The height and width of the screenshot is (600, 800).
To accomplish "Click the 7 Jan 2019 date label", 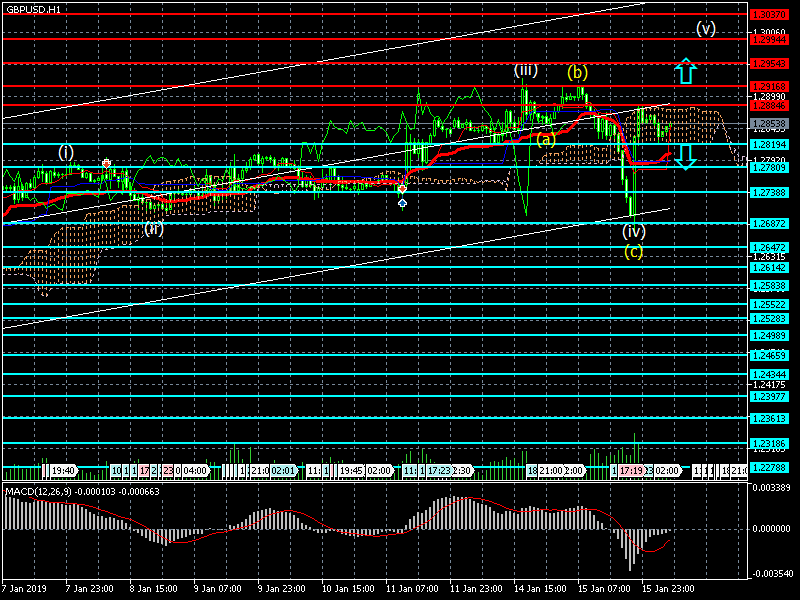I will pyautogui.click(x=24, y=588).
